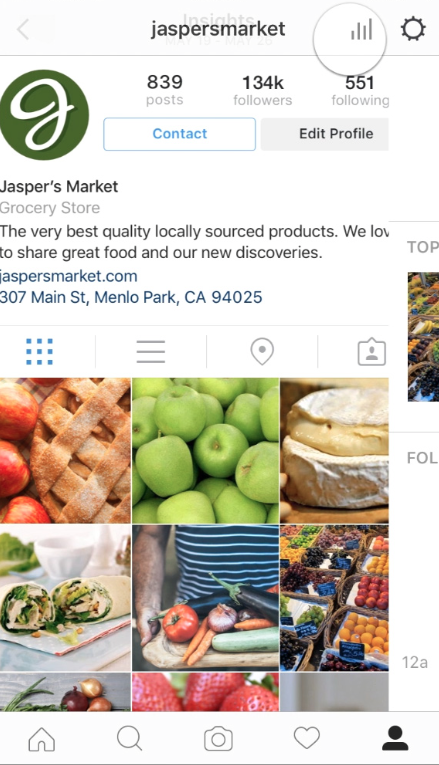Screen dimensions: 439x765
Task: Open the activity heart tab
Action: pyautogui.click(x=307, y=738)
